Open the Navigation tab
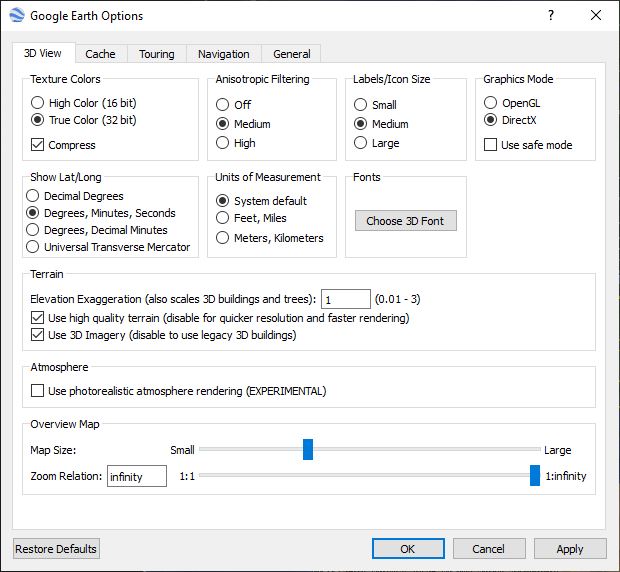The image size is (620, 572). 223,54
